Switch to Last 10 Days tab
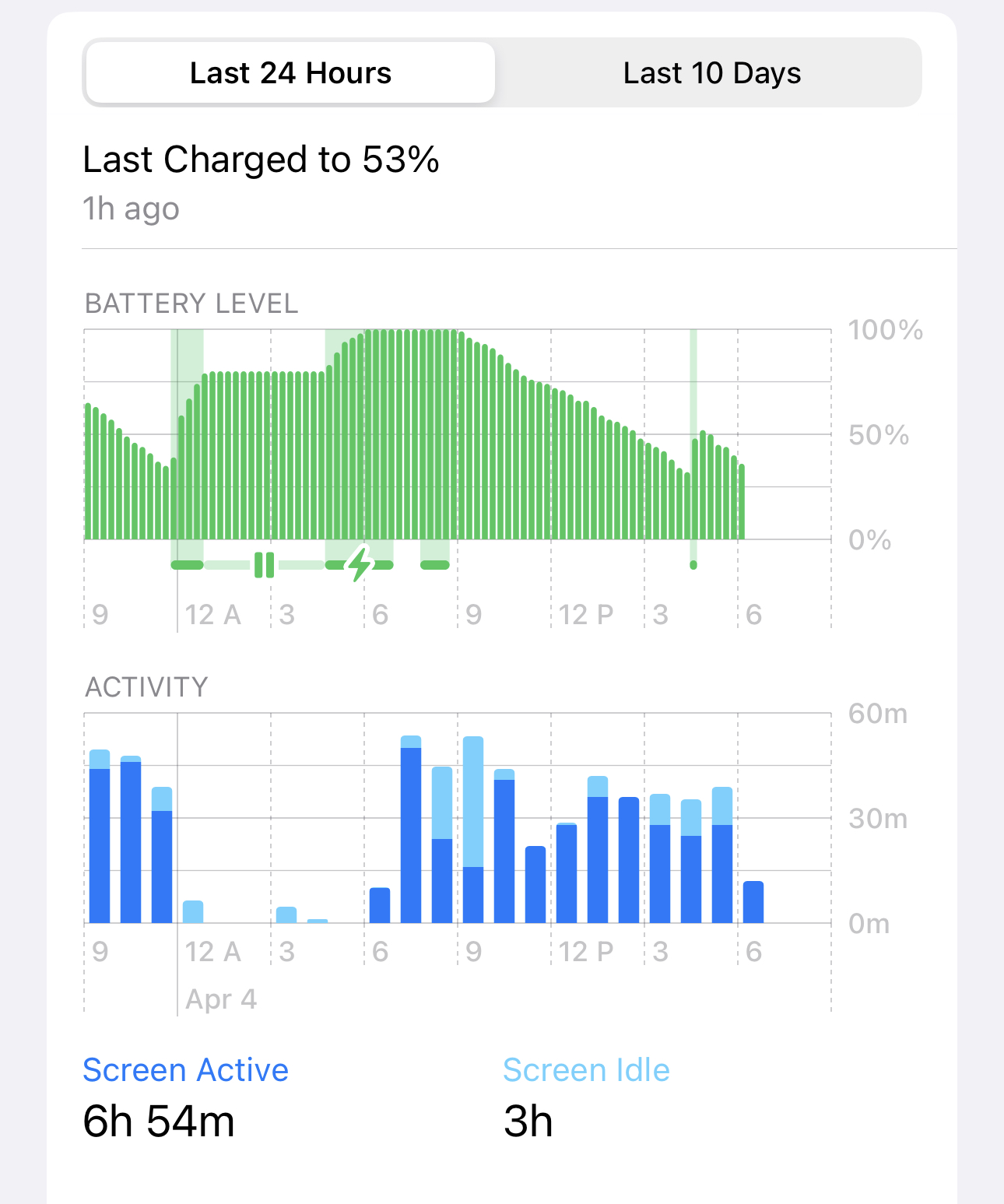The image size is (1004, 1204). (x=711, y=73)
